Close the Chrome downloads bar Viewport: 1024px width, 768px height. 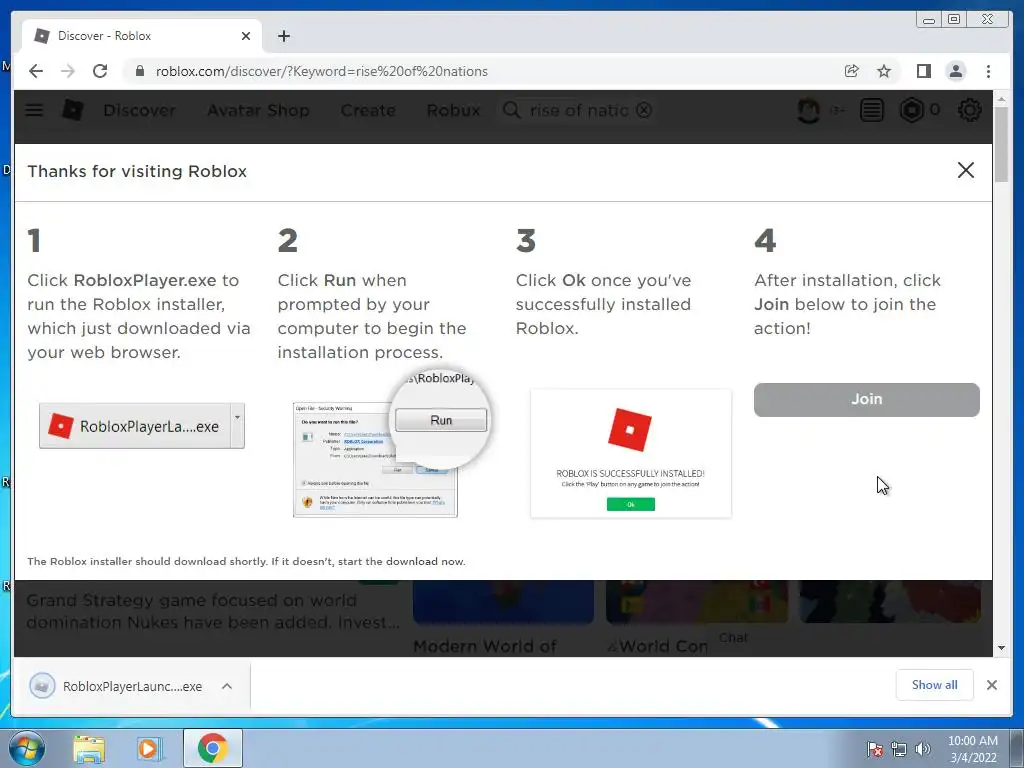[991, 685]
